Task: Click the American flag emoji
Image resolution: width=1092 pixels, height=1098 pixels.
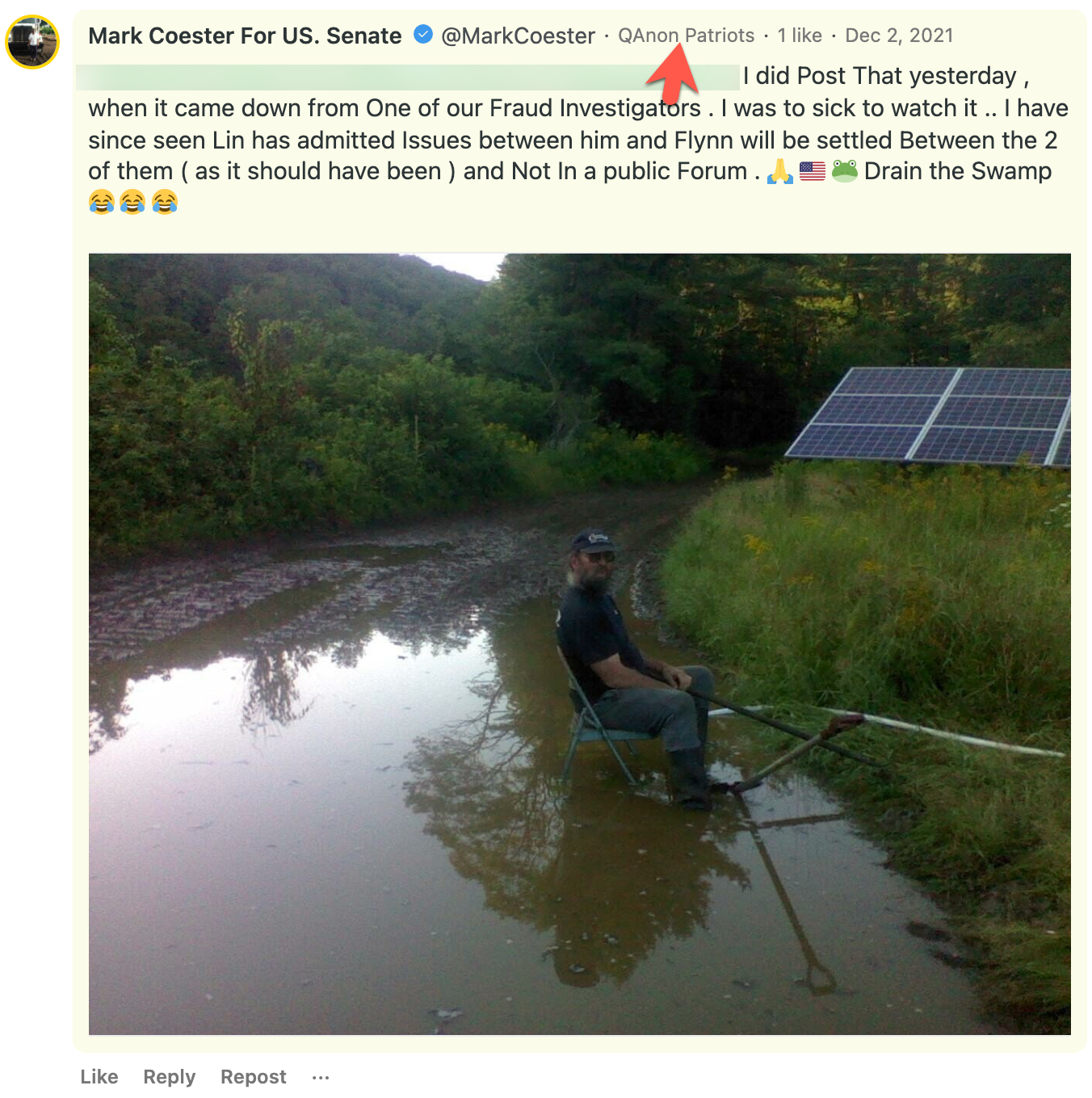Action: 812,171
